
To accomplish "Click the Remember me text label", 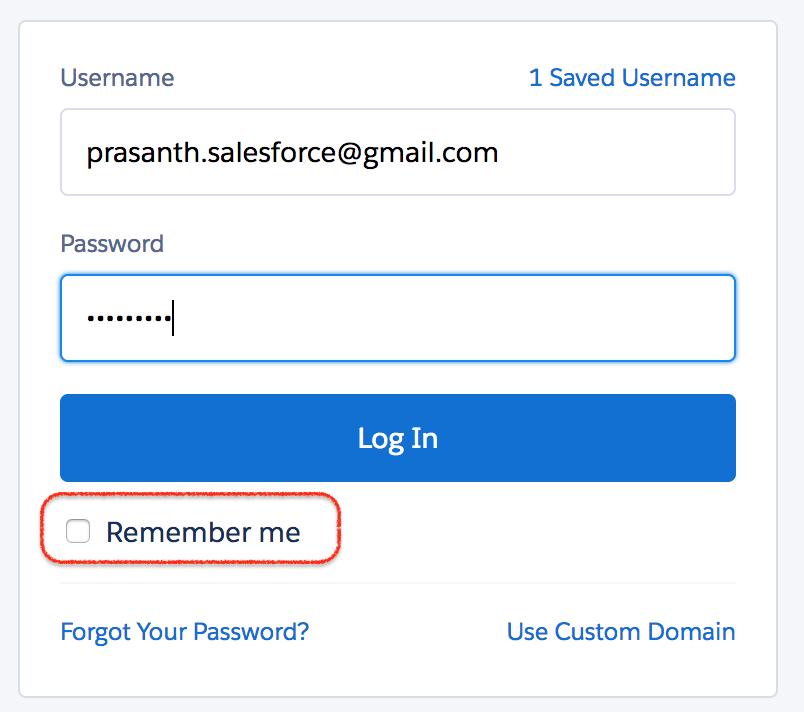I will (x=202, y=531).
